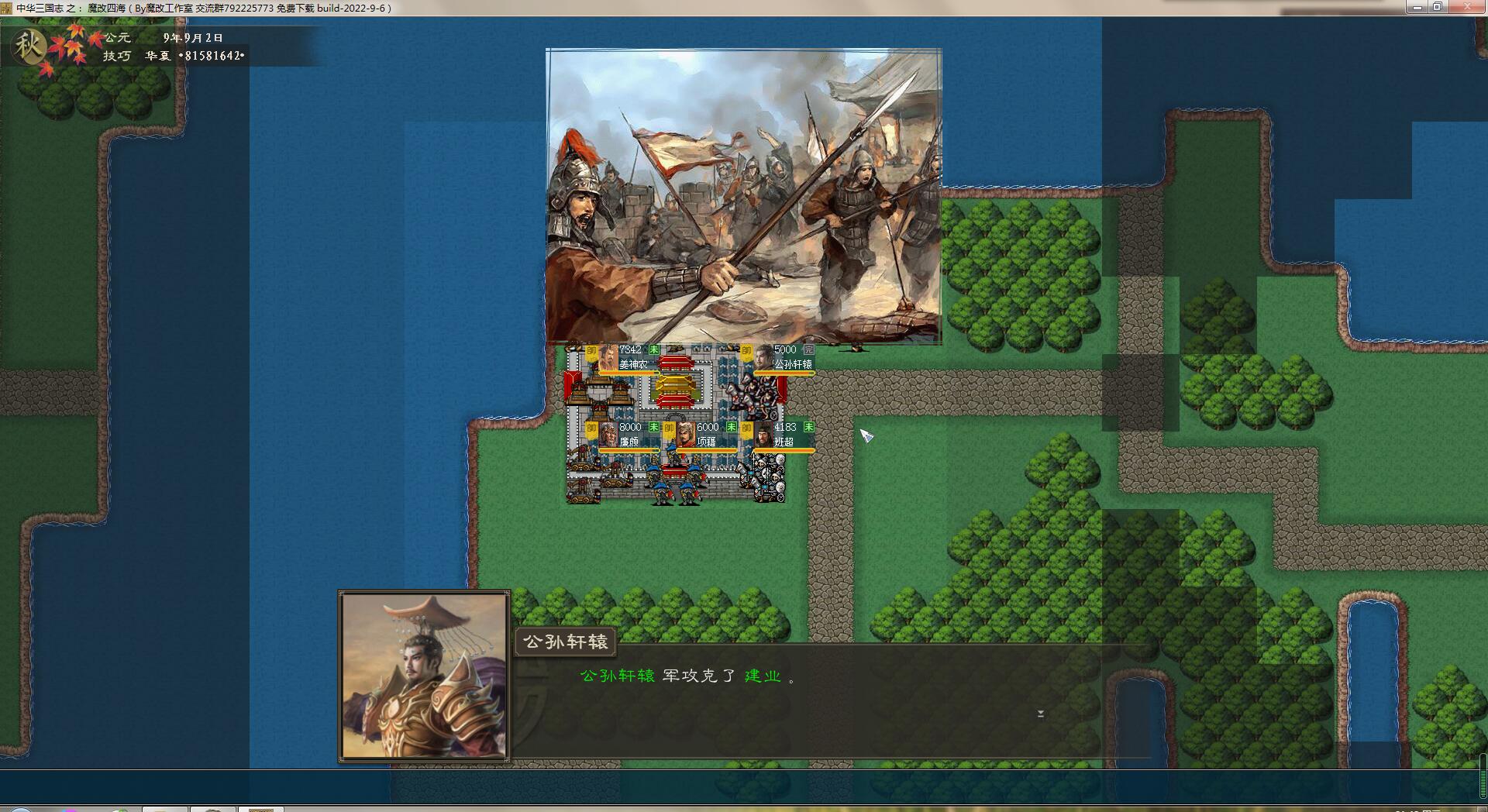Click the 姜神农 name label

[x=633, y=364]
